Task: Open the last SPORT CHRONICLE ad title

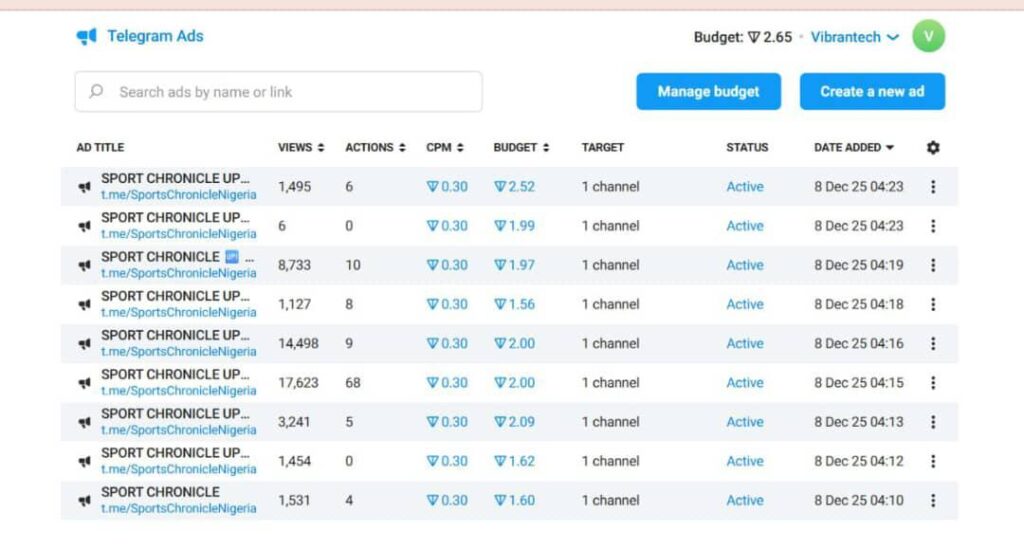Action: click(x=160, y=492)
